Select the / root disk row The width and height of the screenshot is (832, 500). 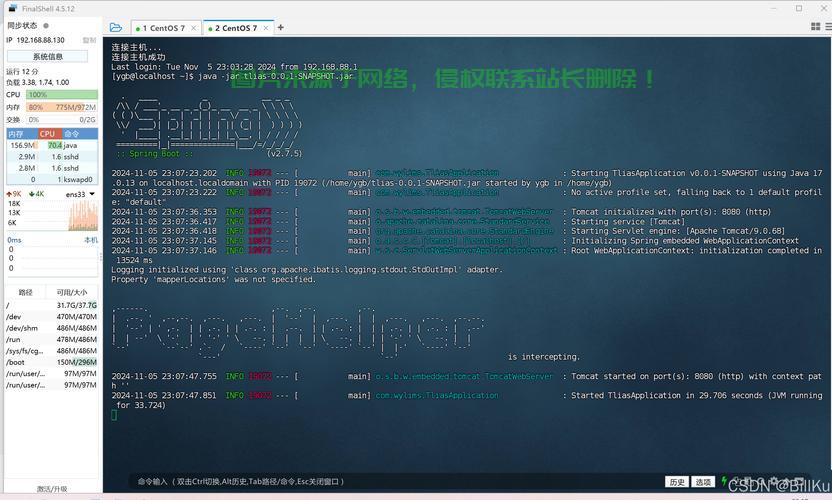[51, 305]
